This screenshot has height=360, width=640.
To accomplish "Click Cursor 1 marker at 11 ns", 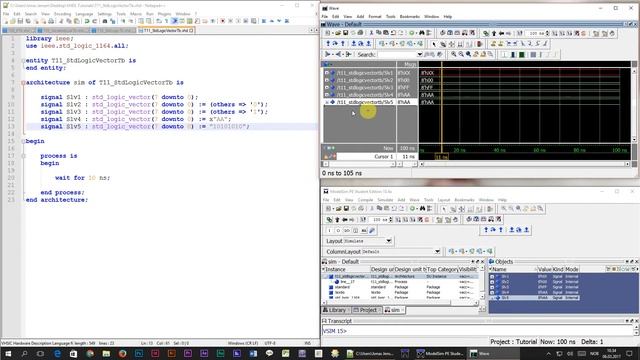I will coord(442,157).
